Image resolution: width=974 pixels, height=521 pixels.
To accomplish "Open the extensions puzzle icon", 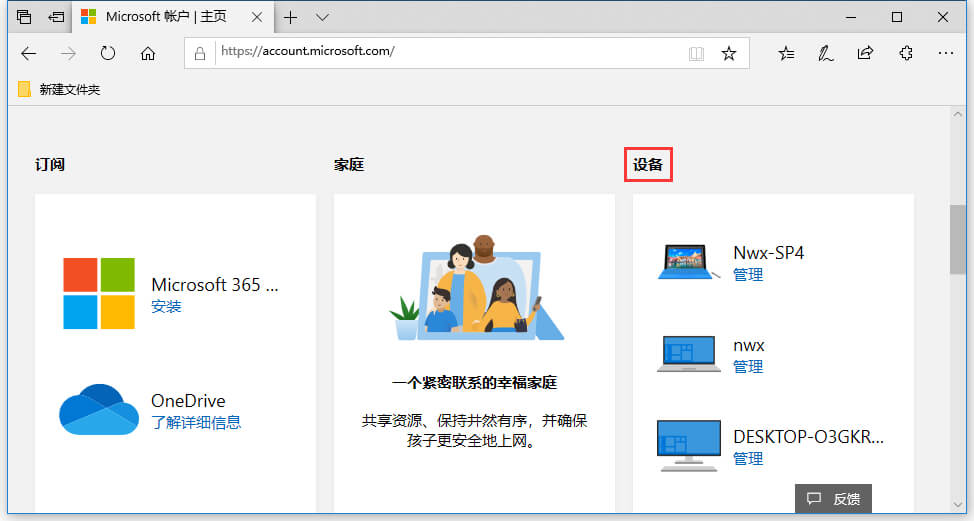I will [x=906, y=53].
